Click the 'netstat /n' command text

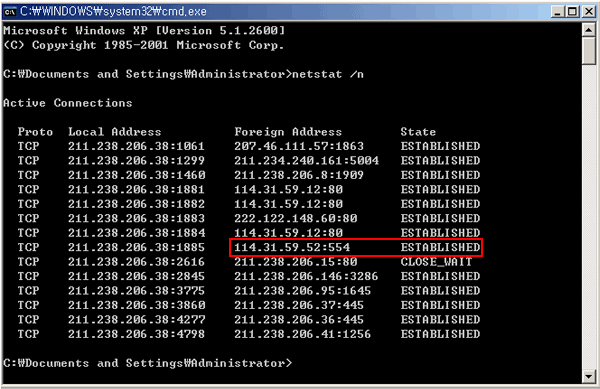coord(328,74)
